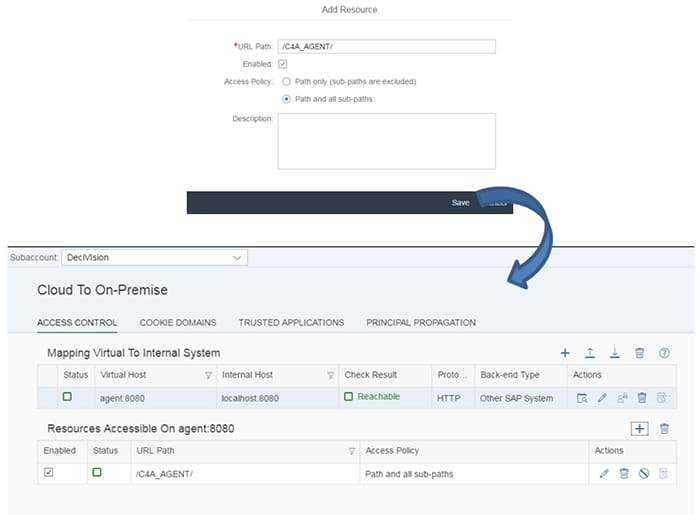Check availability of agent:8080 mapping icon
Image resolution: width=700 pixels, height=515 pixels.
(582, 398)
